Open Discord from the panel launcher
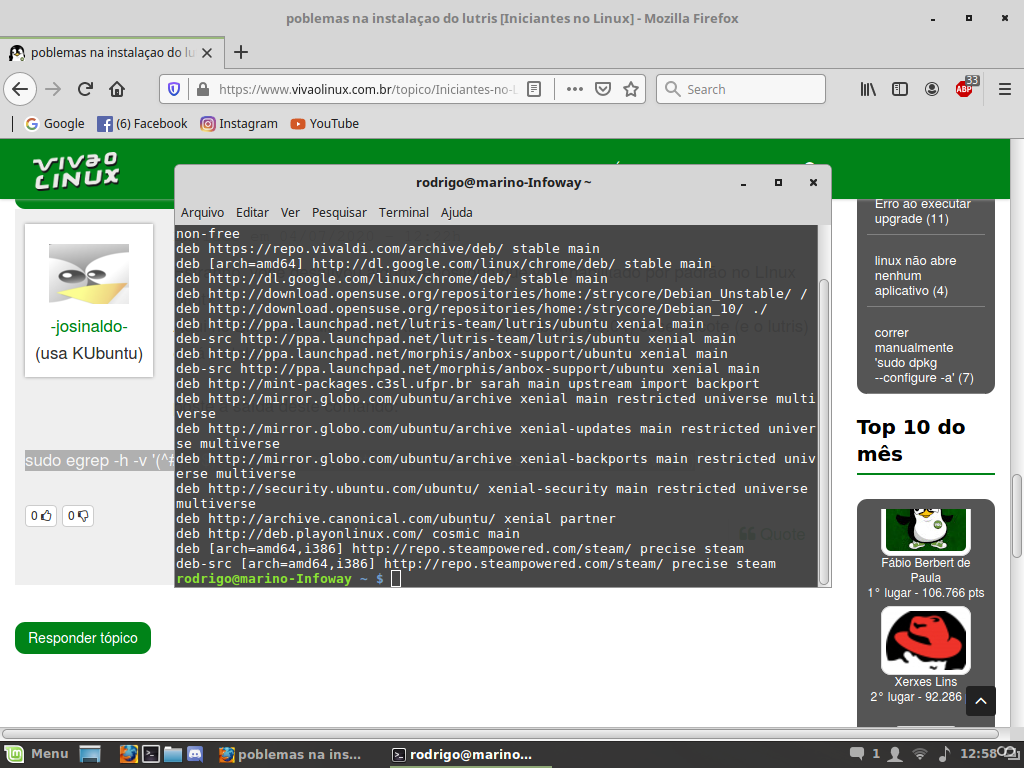This screenshot has width=1024, height=768. (195, 754)
